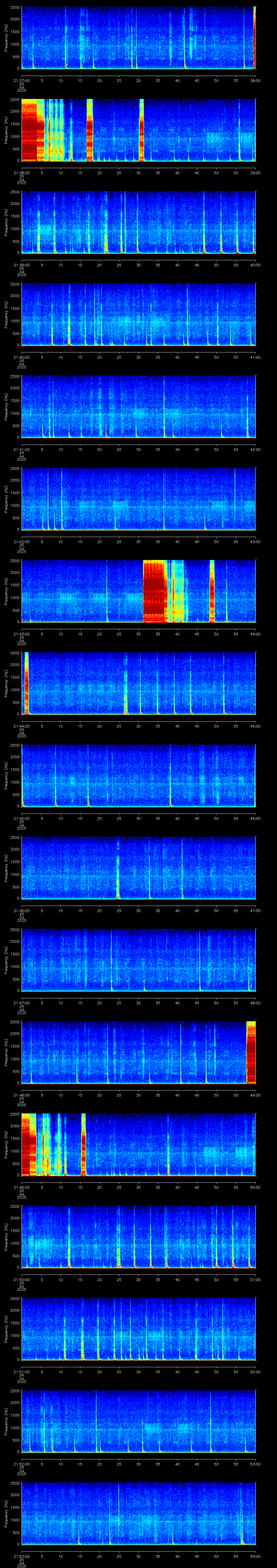Click the spectrogram starting at 21:43:00
This screenshot has width=277, height=1568.
pyautogui.click(x=138, y=592)
